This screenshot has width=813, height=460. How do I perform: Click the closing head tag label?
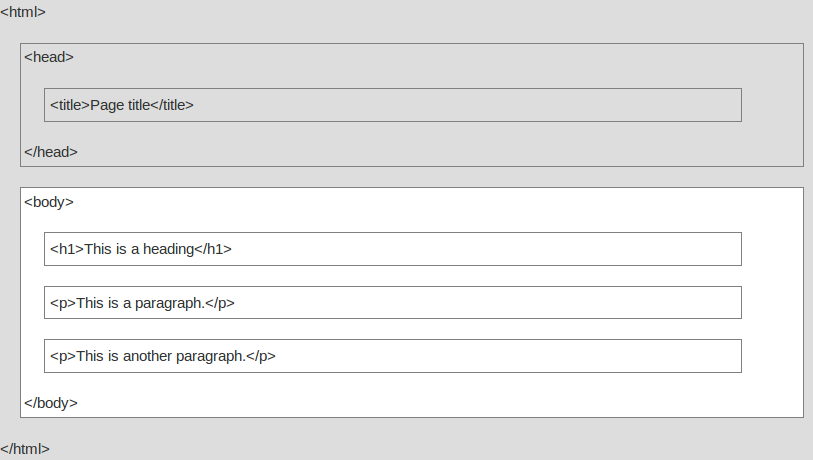(x=51, y=152)
